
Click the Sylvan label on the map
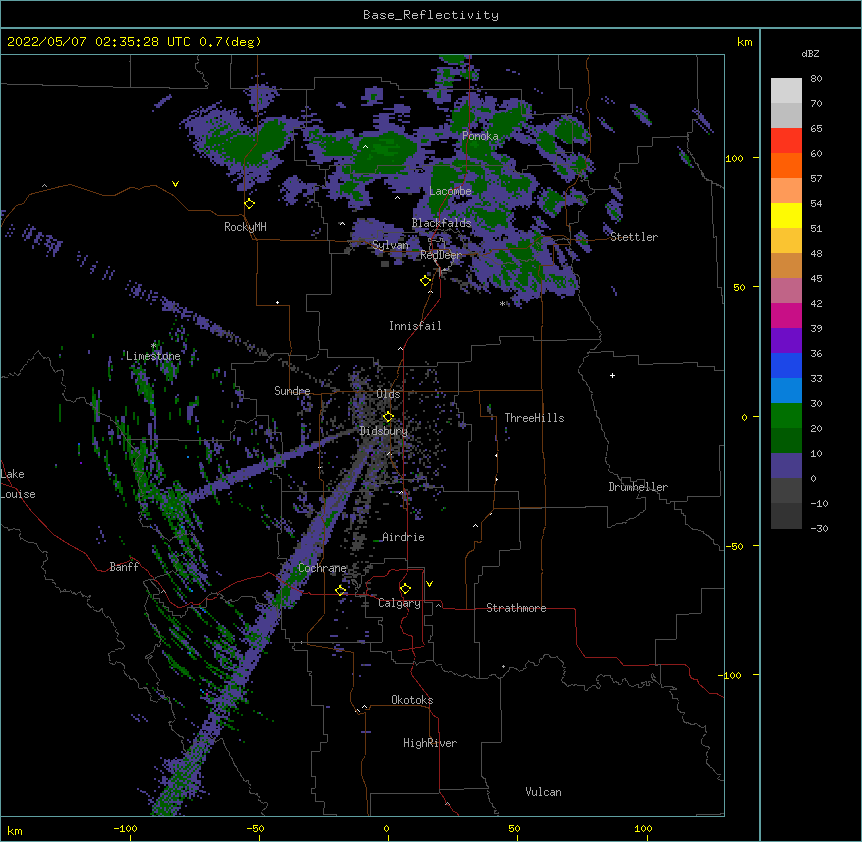[390, 245]
